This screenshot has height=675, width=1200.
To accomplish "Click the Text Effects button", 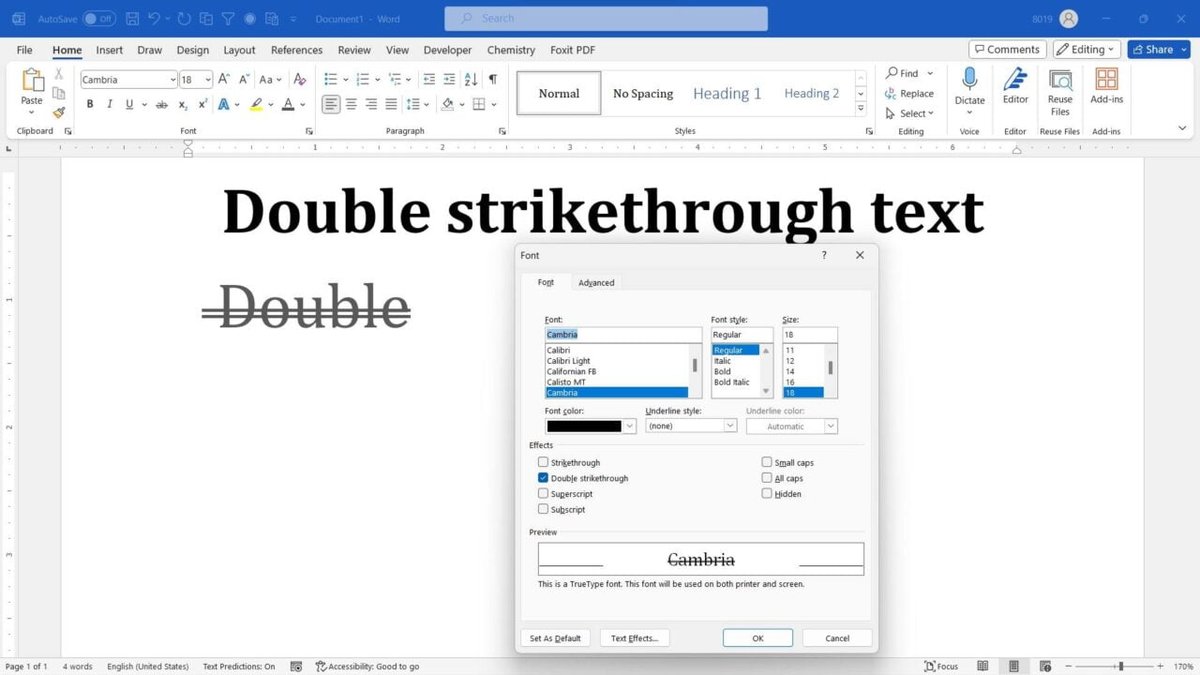I will pyautogui.click(x=634, y=637).
